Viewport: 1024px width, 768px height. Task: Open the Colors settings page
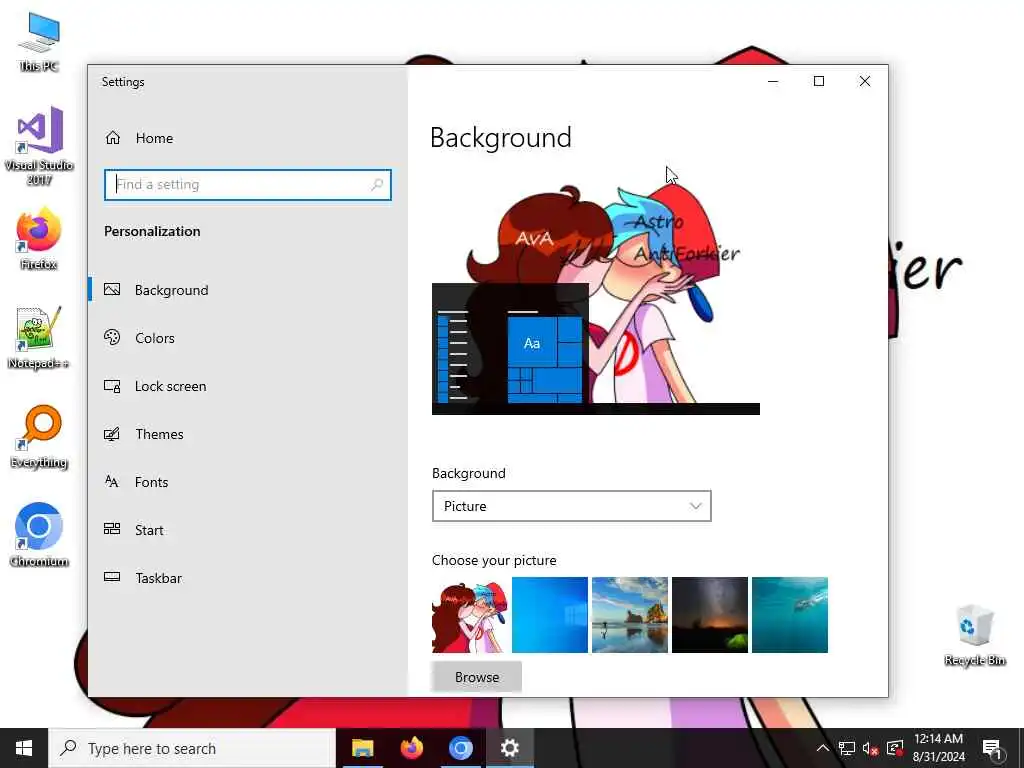click(x=248, y=338)
